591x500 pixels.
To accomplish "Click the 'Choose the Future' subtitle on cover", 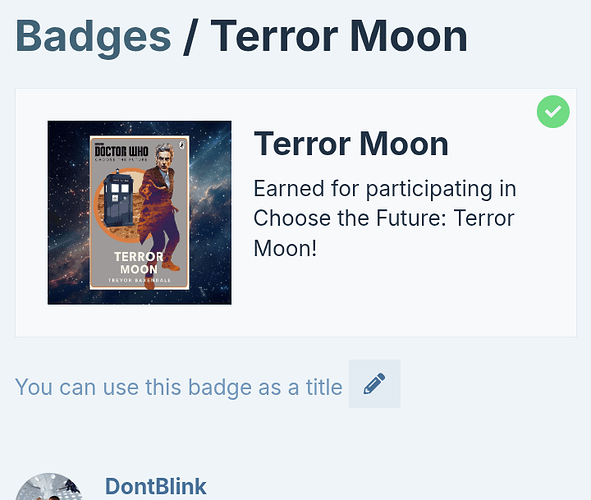I will (121, 160).
